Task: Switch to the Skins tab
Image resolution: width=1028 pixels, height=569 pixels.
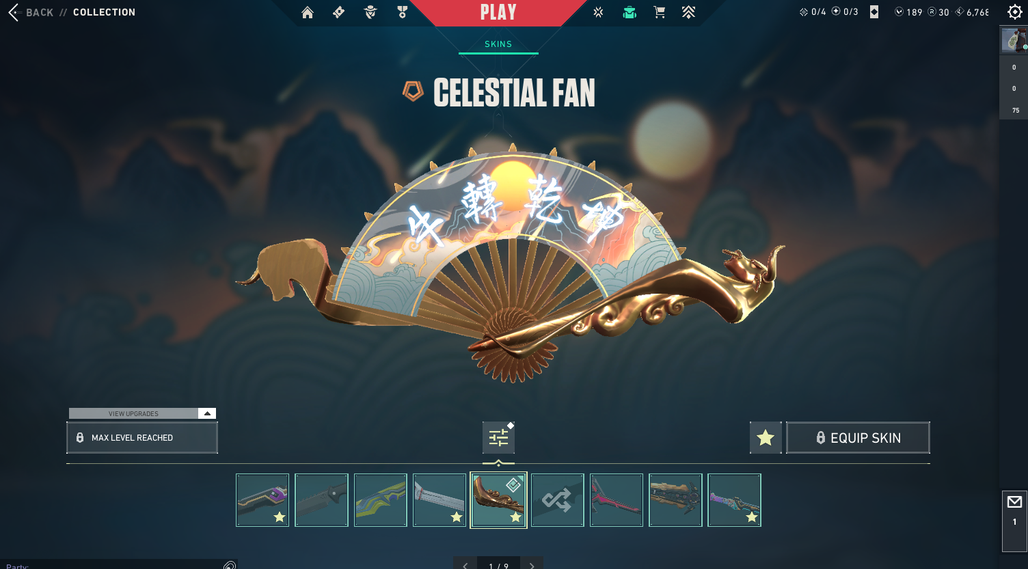Action: click(x=498, y=44)
